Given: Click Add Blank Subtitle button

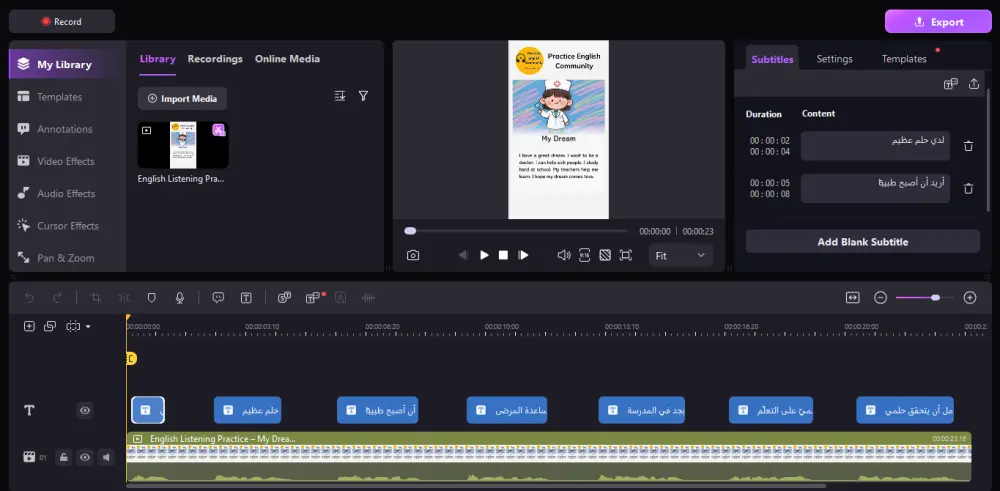Looking at the screenshot, I should [862, 242].
